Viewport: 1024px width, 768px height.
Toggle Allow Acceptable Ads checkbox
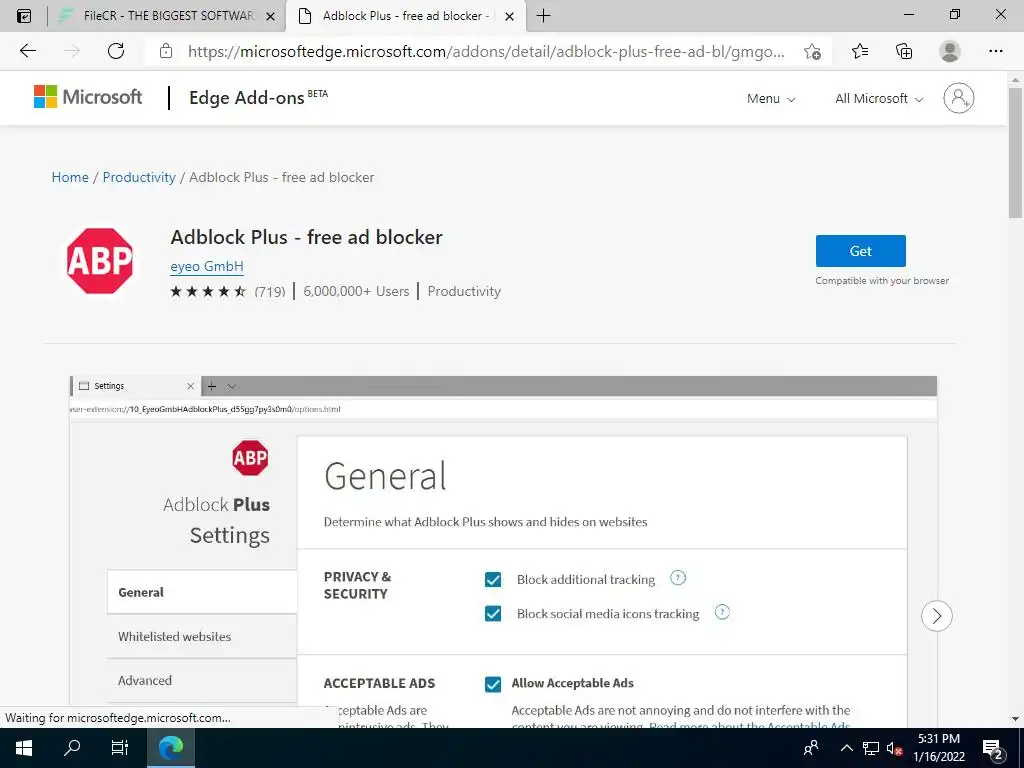coord(493,684)
